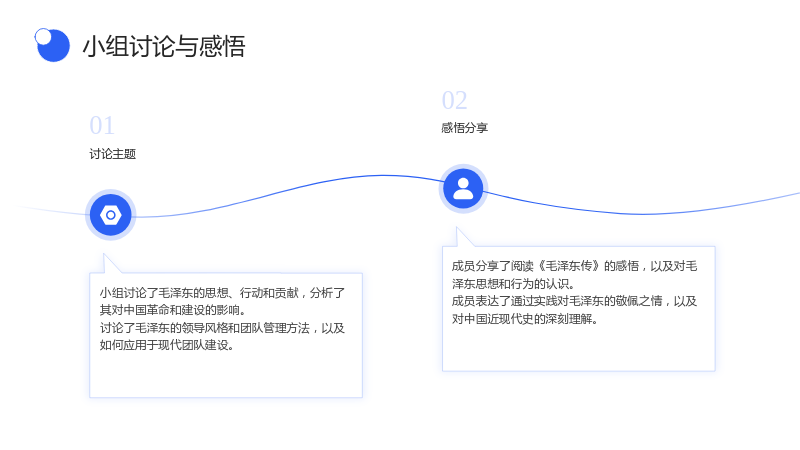
Task: Click the person profile icon on the timeline
Action: 463,189
